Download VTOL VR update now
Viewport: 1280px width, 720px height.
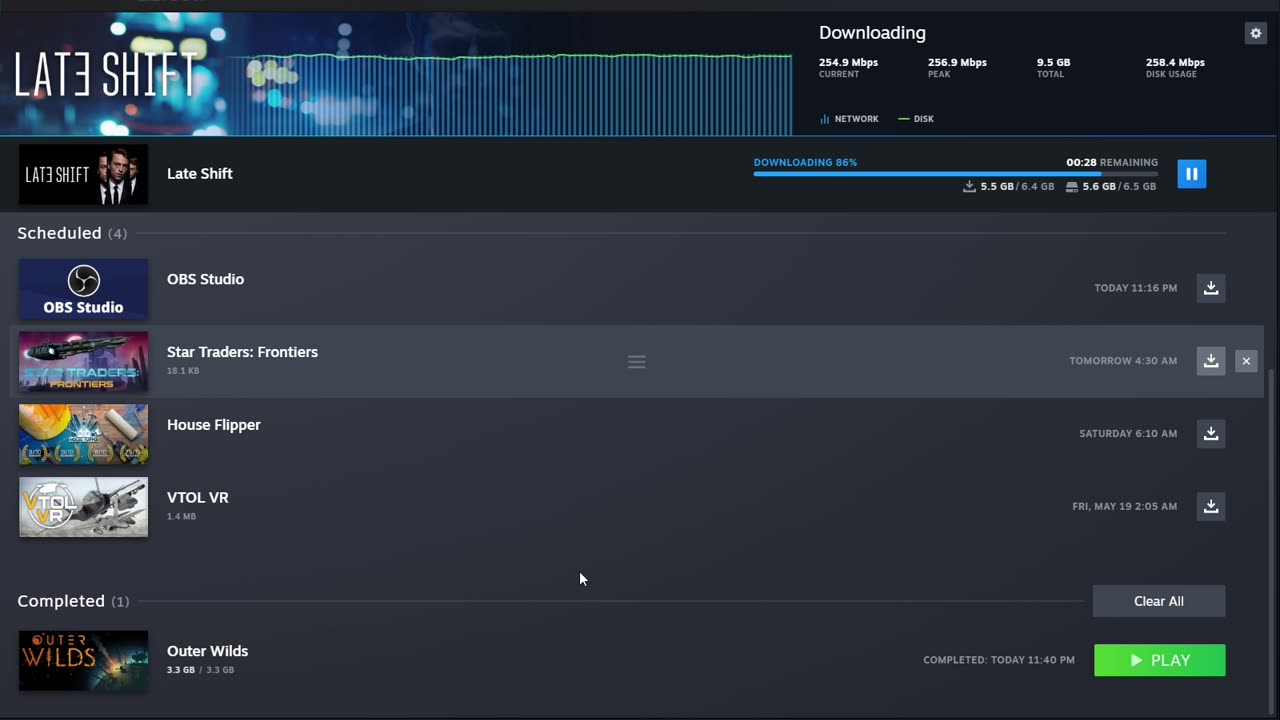pyautogui.click(x=1211, y=507)
